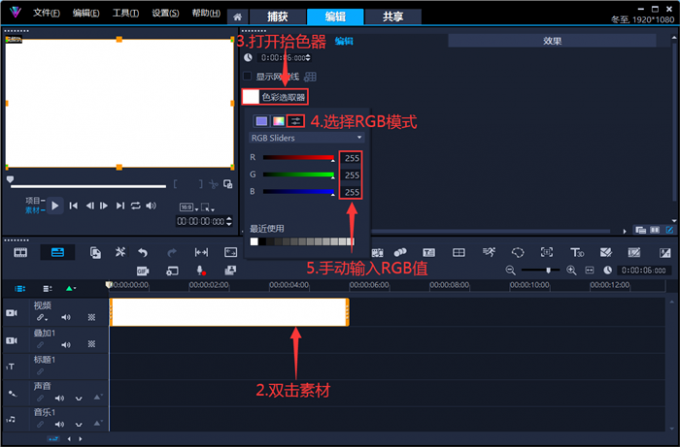Undo the last action
Image resolution: width=680 pixels, height=447 pixels.
pyautogui.click(x=143, y=252)
